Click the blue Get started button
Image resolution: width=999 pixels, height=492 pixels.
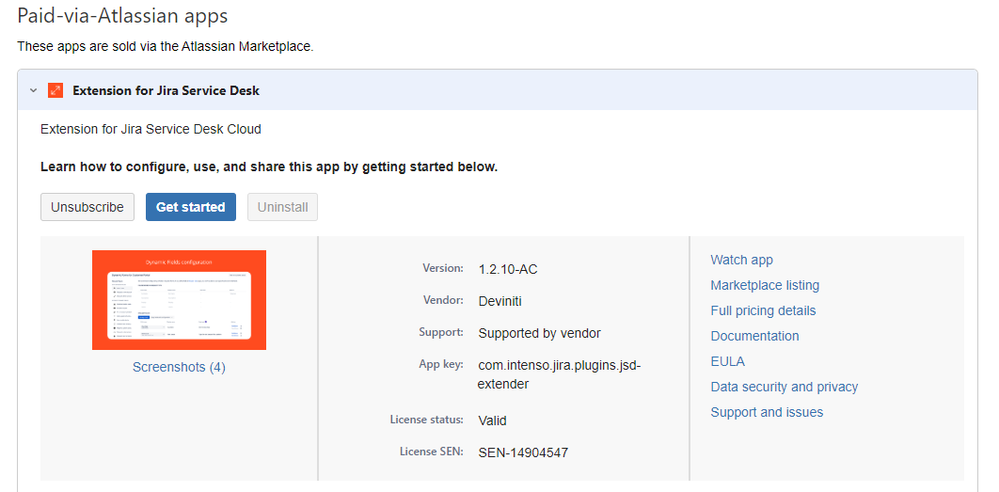(x=190, y=207)
